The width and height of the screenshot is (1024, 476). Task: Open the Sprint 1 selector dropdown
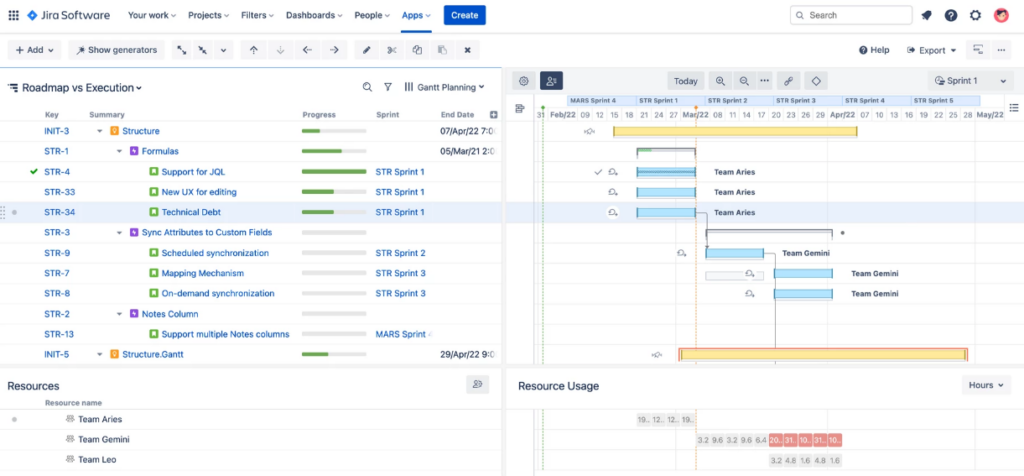pos(970,81)
